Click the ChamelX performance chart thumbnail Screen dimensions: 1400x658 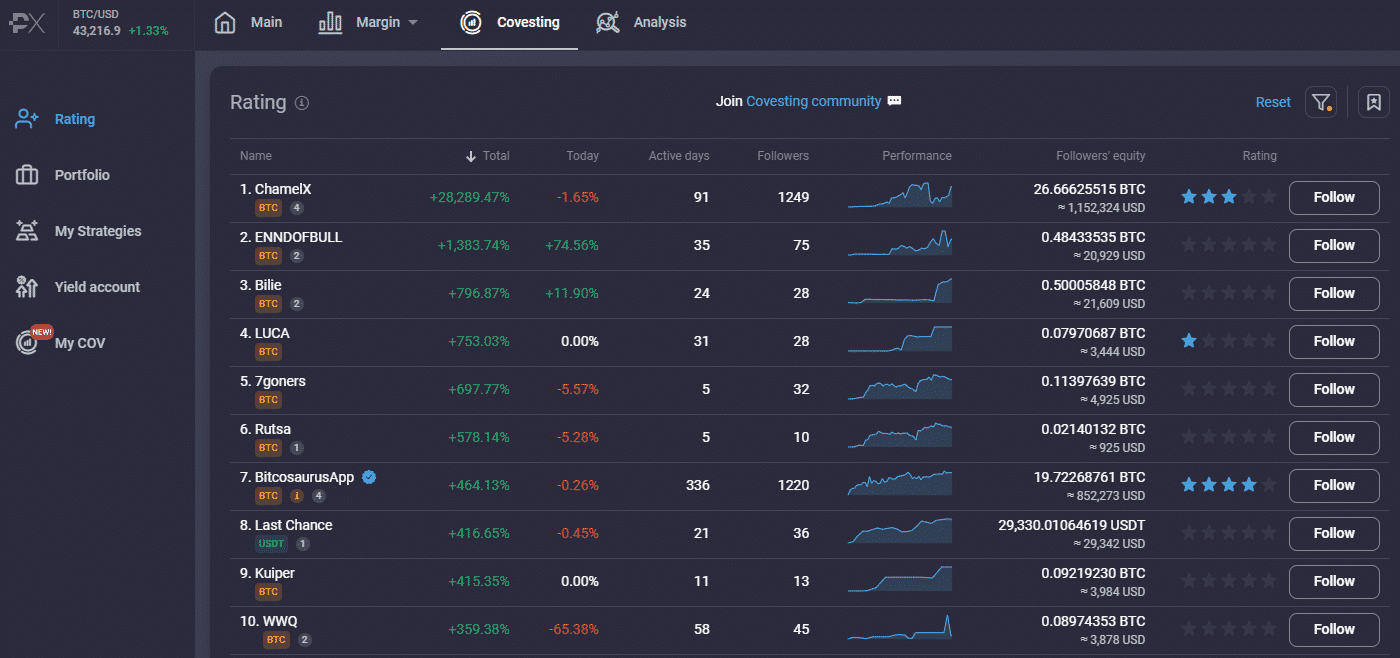coord(899,195)
